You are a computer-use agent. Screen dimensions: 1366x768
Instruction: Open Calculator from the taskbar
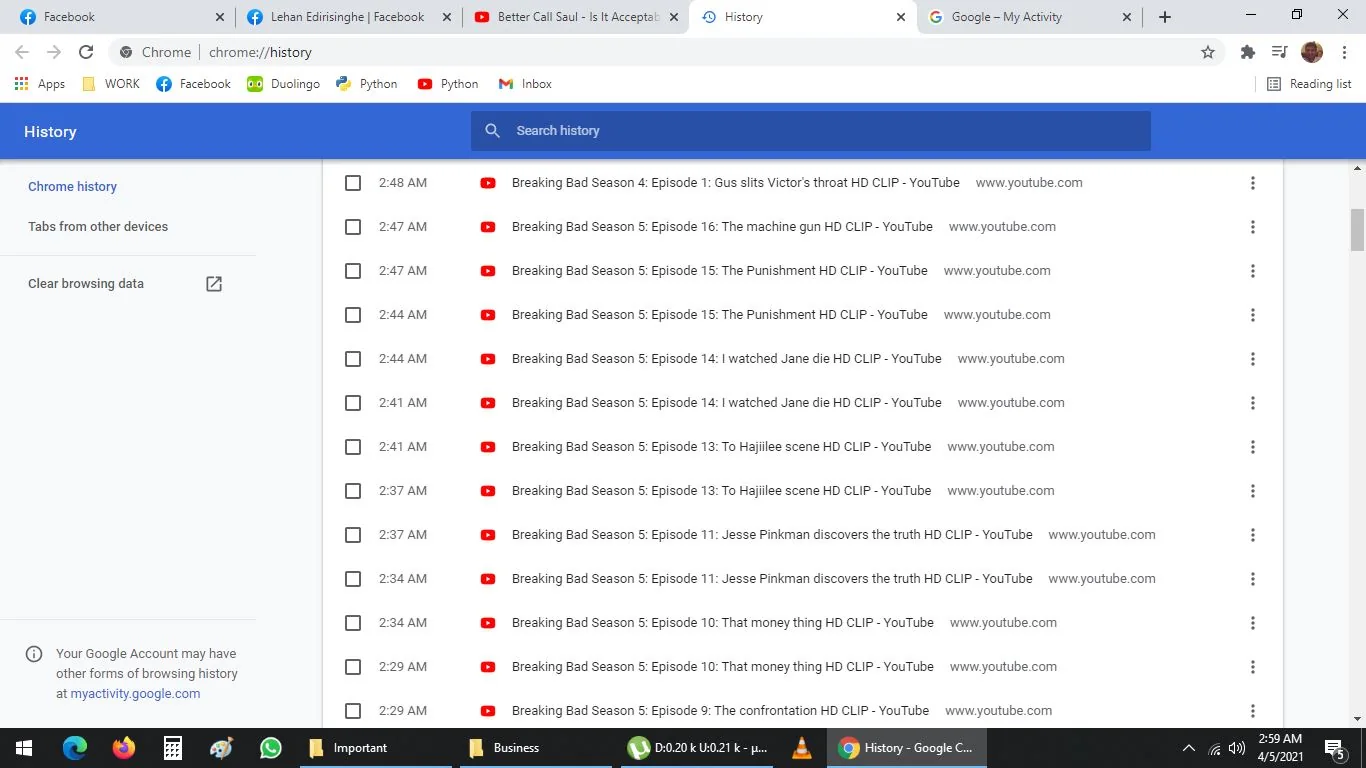pyautogui.click(x=173, y=748)
